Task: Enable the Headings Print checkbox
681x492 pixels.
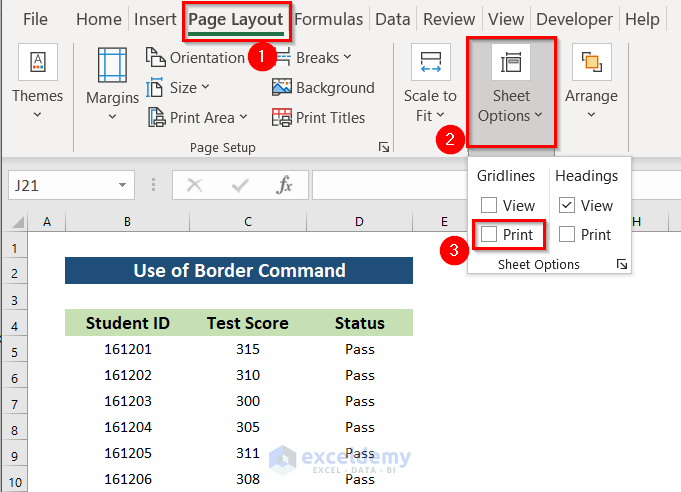Action: tap(567, 234)
